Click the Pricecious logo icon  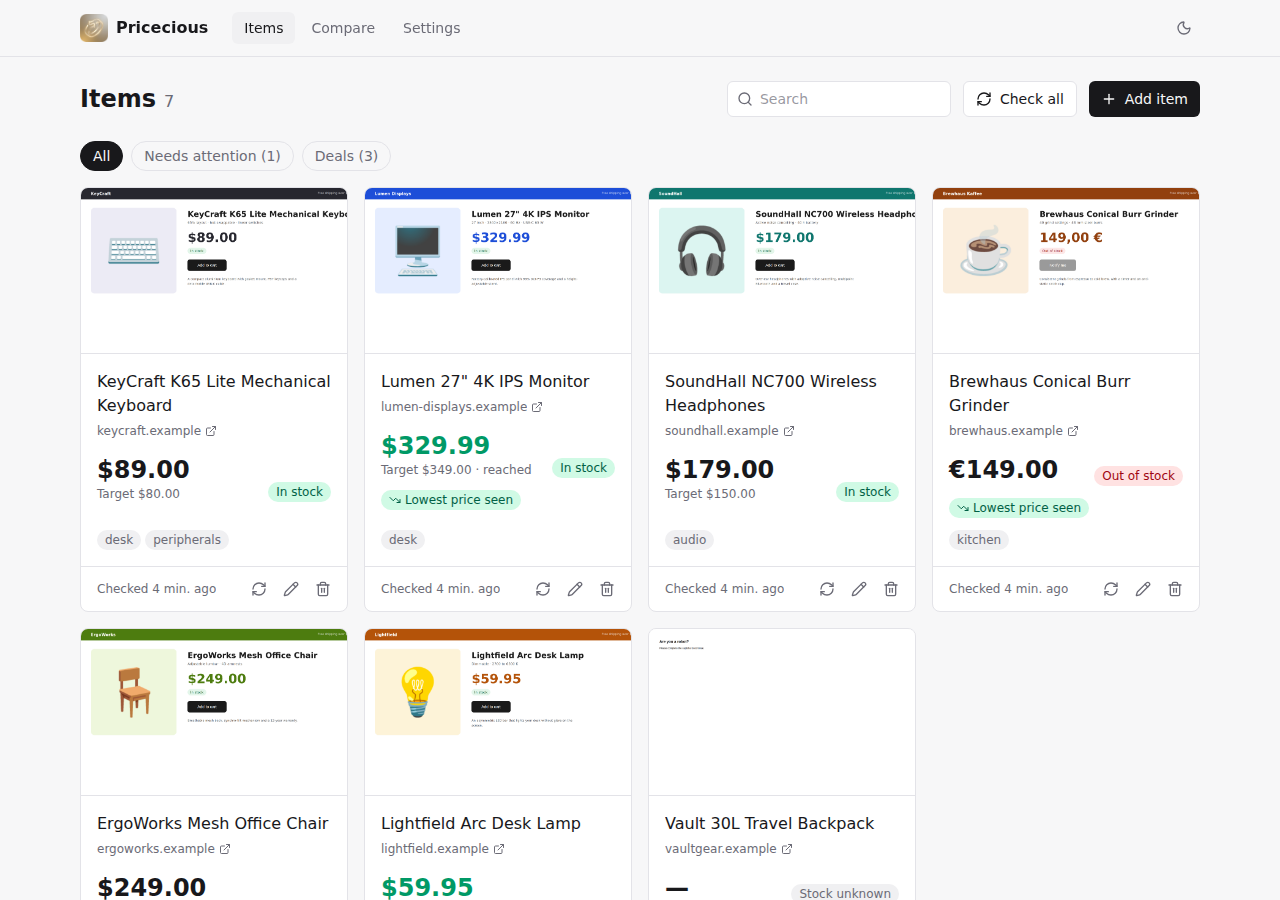click(x=94, y=28)
